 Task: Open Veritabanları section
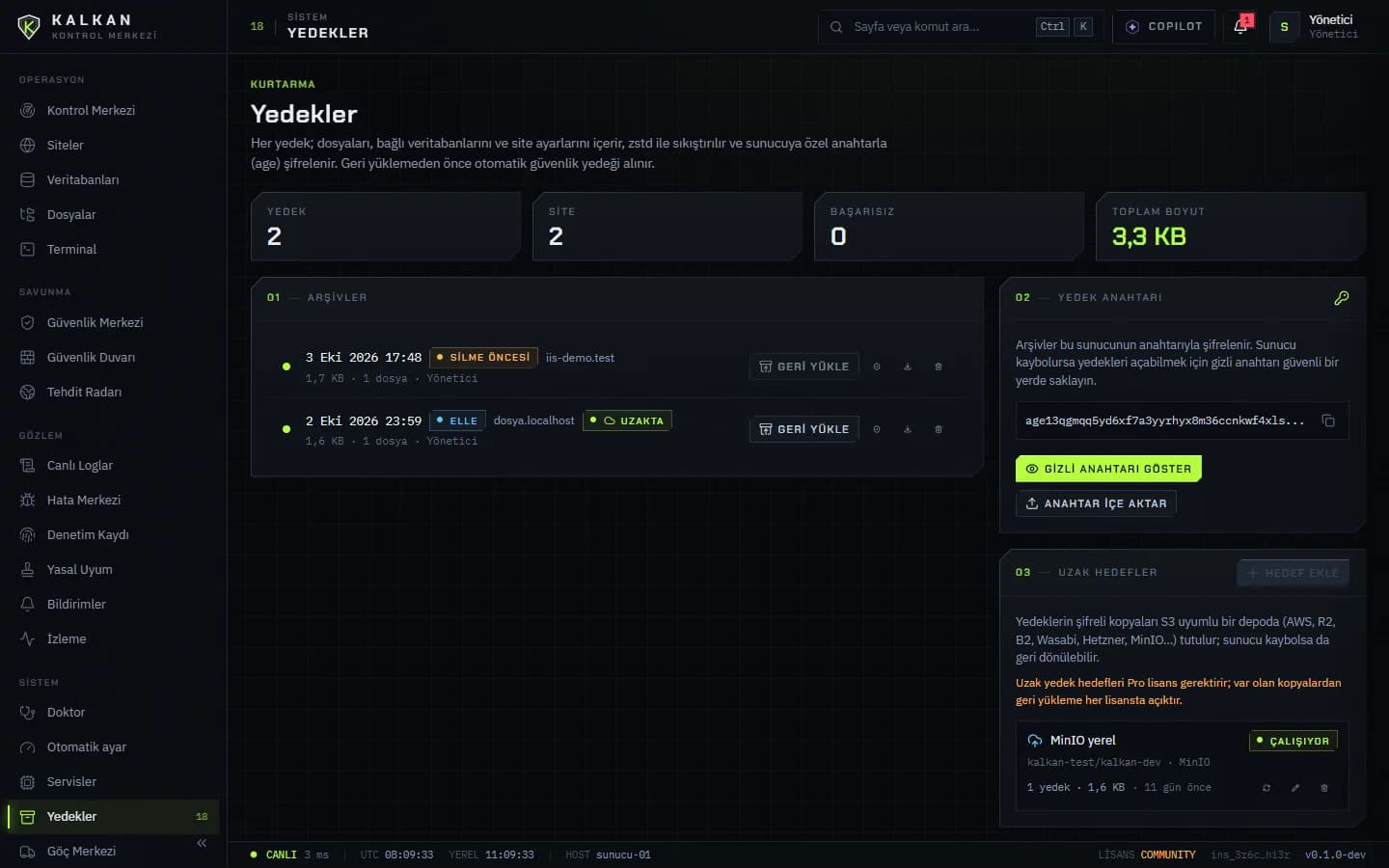114,179
